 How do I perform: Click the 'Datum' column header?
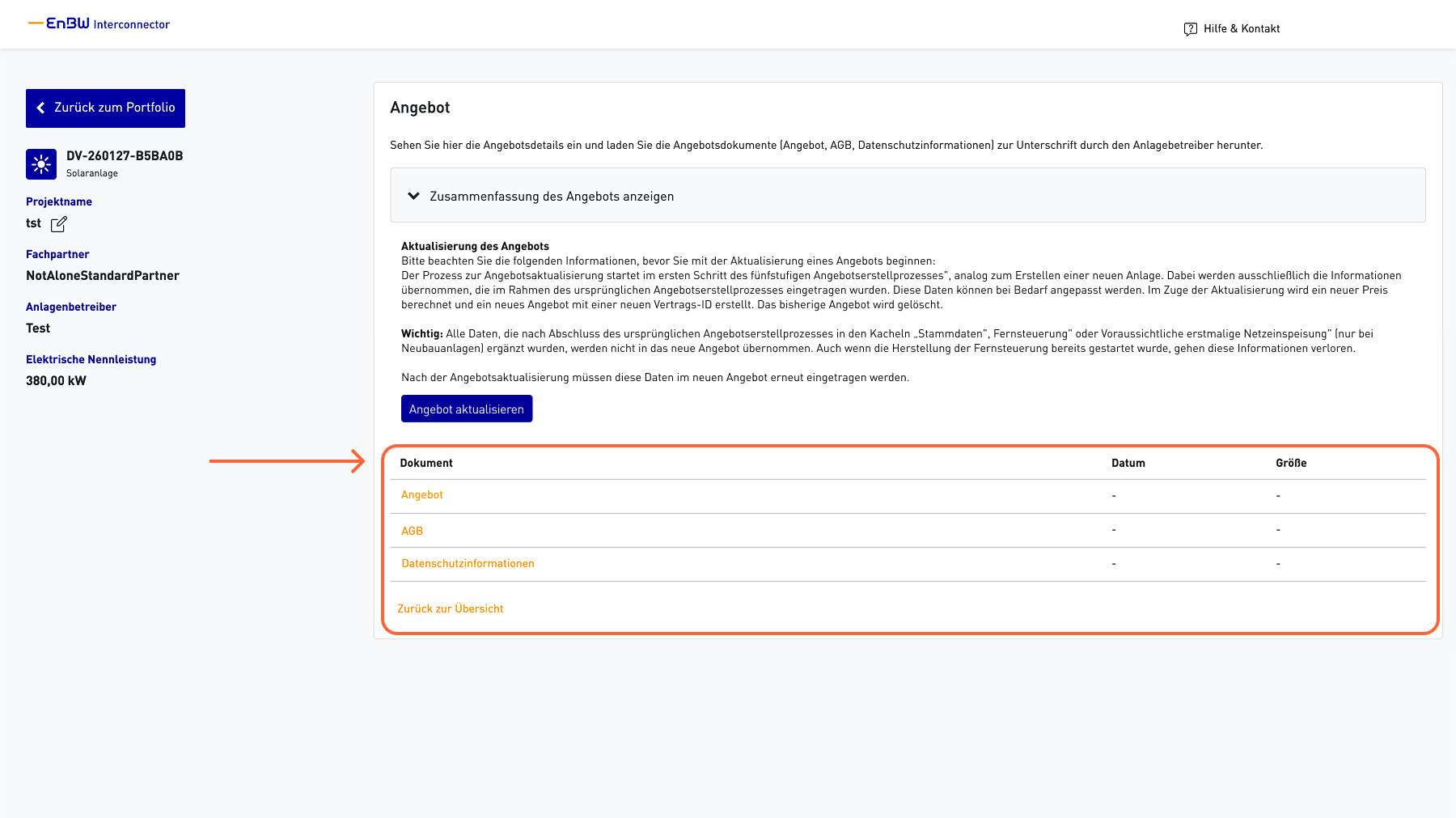pyautogui.click(x=1128, y=463)
